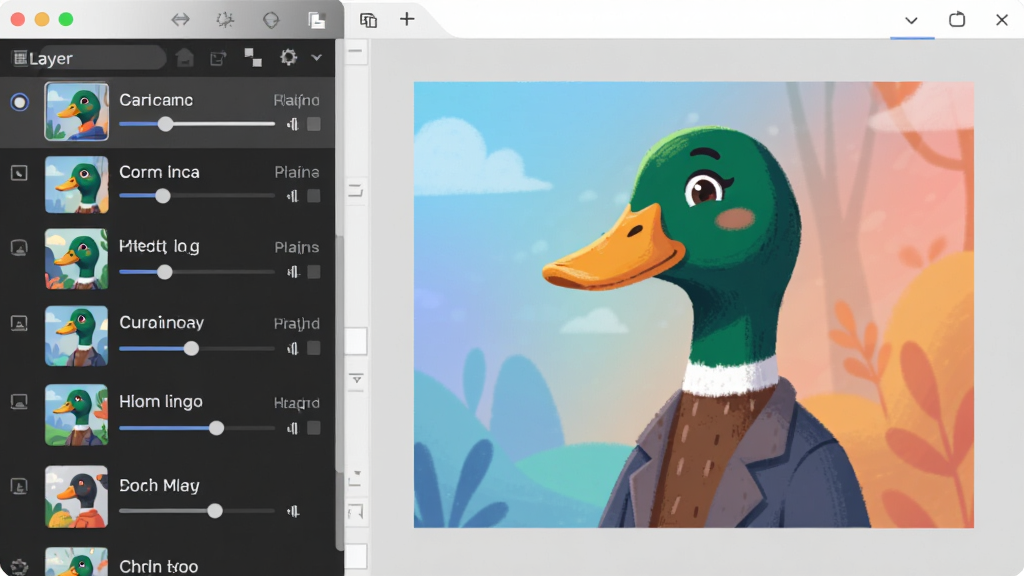Tick the checkbox on Caricamc row

tap(314, 124)
